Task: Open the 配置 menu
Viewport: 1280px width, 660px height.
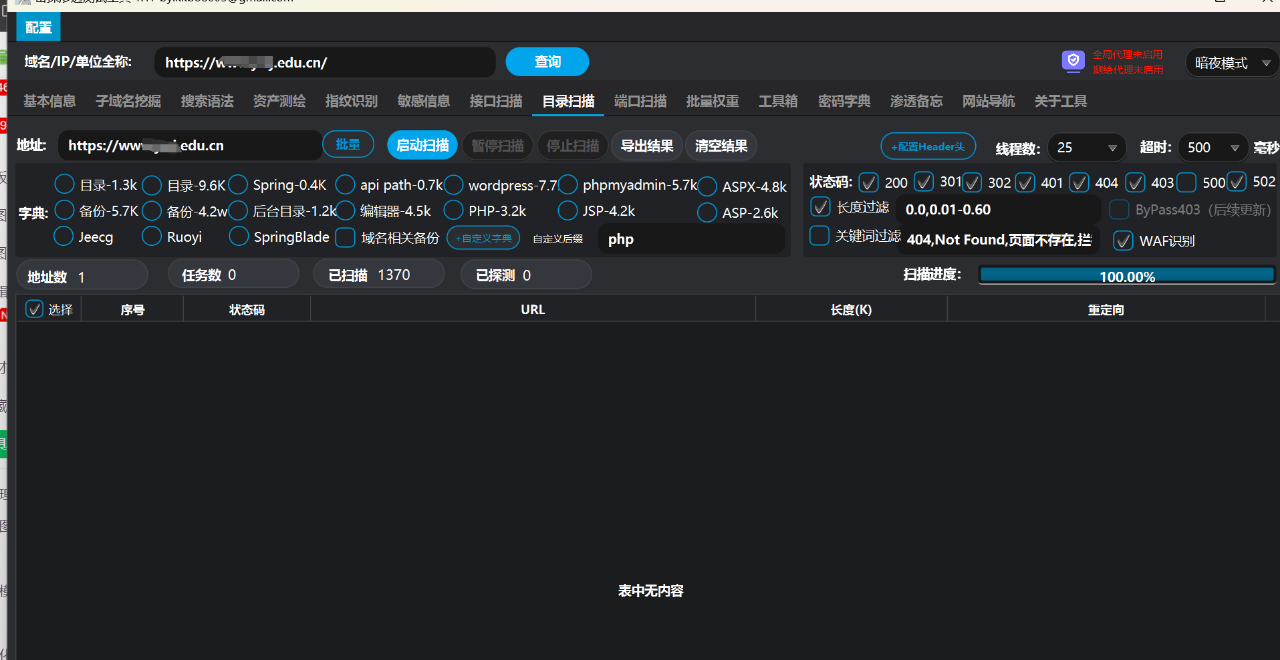Action: pos(39,27)
